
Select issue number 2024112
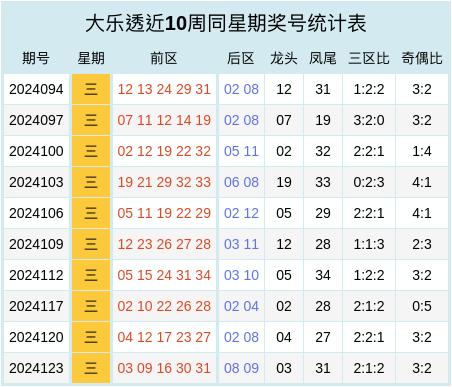point(36,275)
